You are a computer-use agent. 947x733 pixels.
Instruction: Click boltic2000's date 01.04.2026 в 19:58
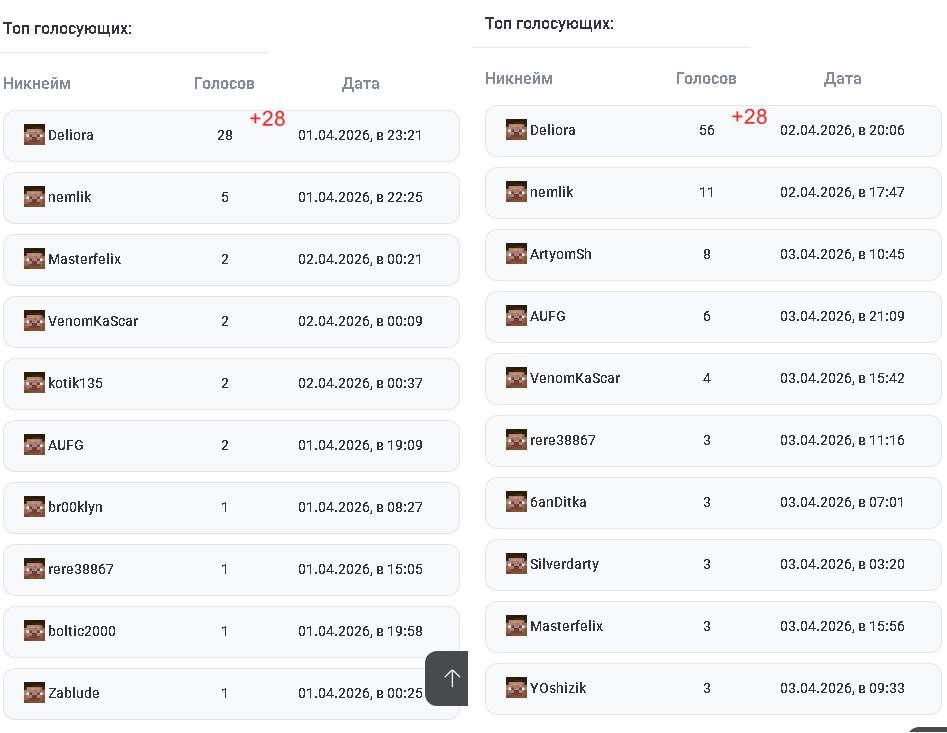pyautogui.click(x=360, y=631)
